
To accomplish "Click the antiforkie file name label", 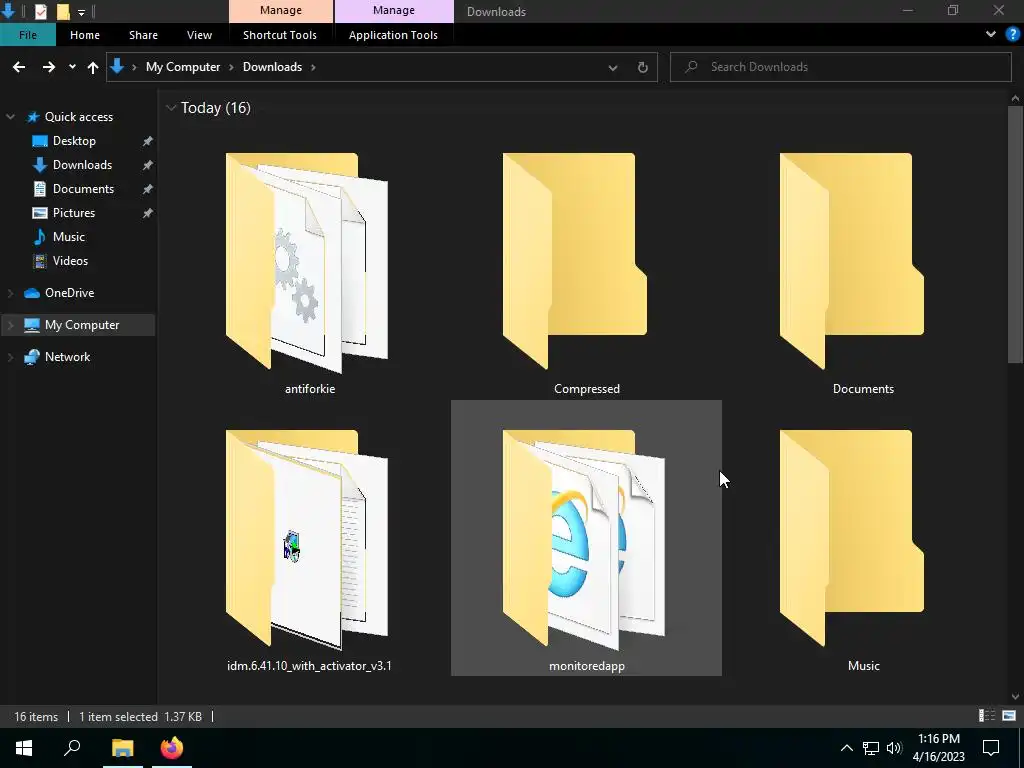I will (x=310, y=389).
